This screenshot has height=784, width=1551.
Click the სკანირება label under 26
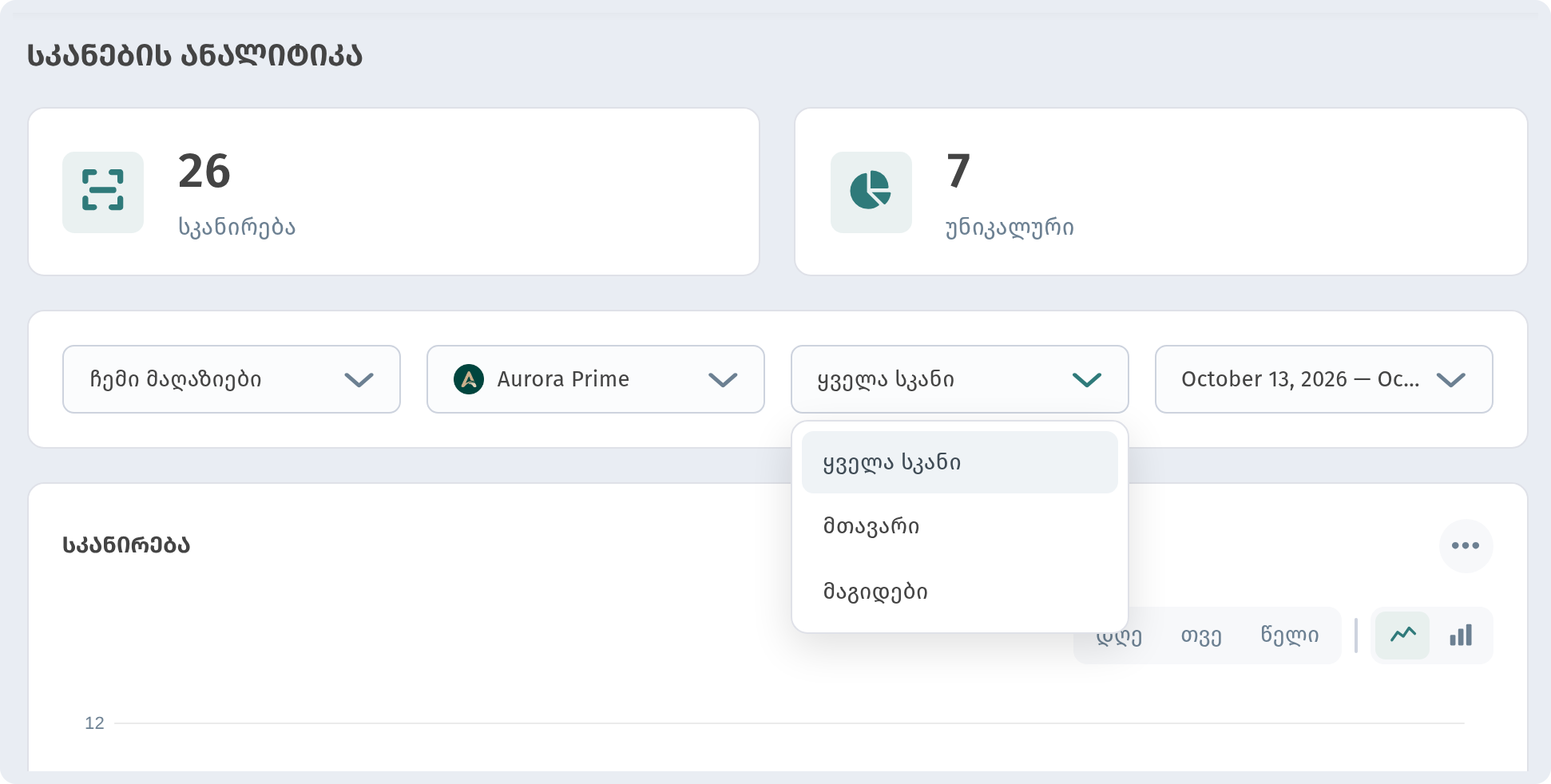click(x=237, y=228)
